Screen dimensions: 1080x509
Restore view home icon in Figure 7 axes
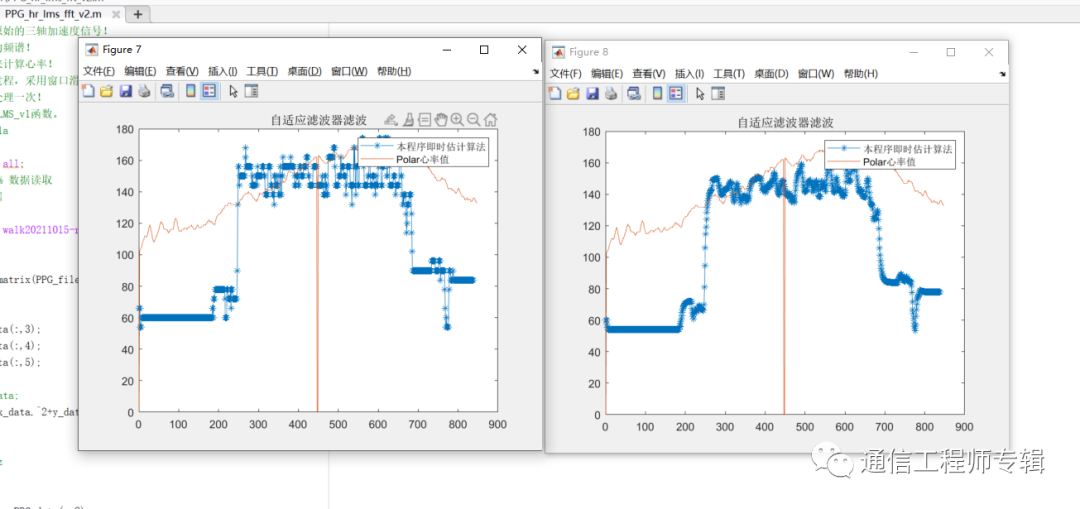490,120
